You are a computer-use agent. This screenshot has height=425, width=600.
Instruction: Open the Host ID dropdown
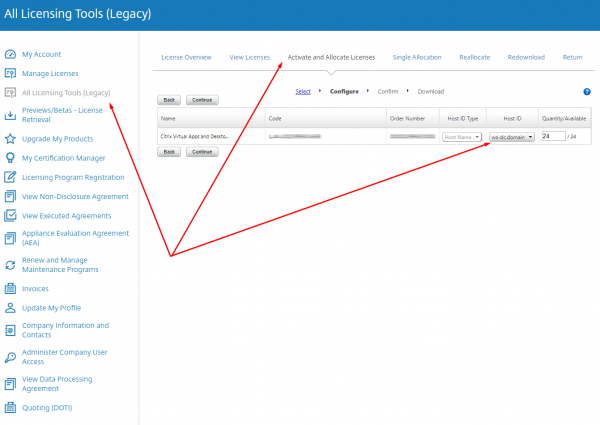pyautogui.click(x=512, y=137)
